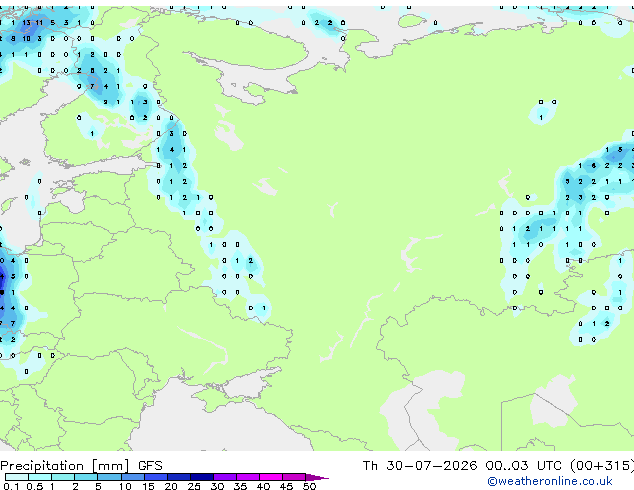
Task: Click the 45 mm legend color swatch
Action: 294,477
